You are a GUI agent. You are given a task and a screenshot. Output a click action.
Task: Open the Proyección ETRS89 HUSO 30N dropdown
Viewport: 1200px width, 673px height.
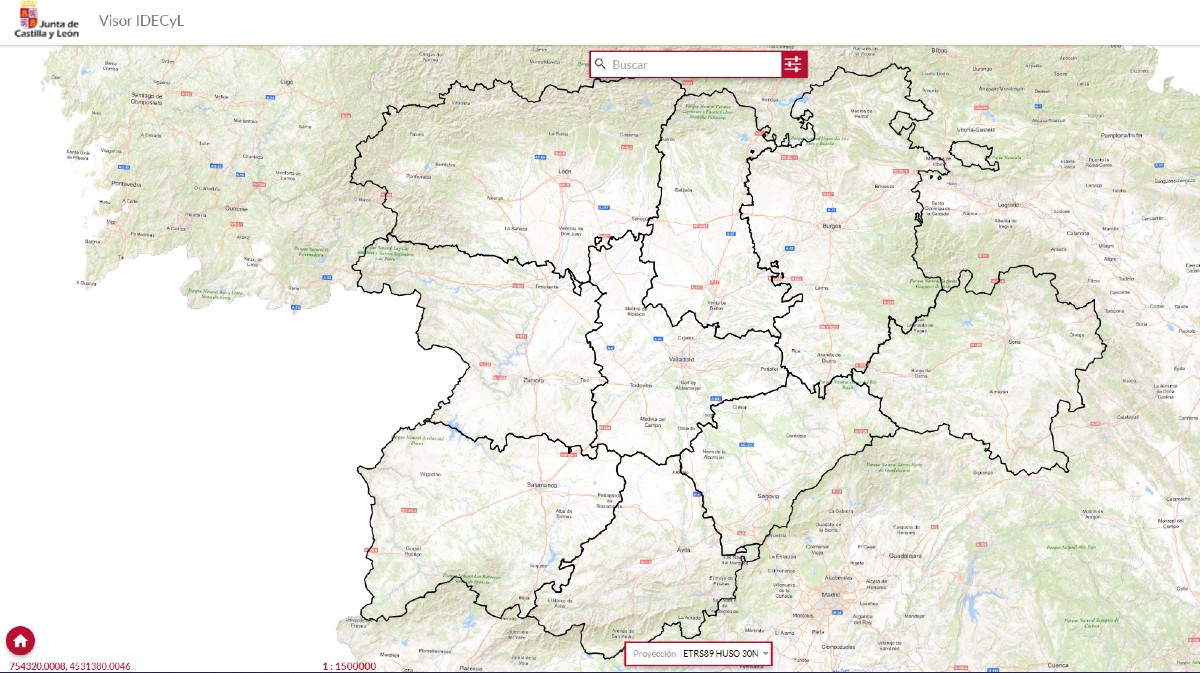click(x=700, y=654)
